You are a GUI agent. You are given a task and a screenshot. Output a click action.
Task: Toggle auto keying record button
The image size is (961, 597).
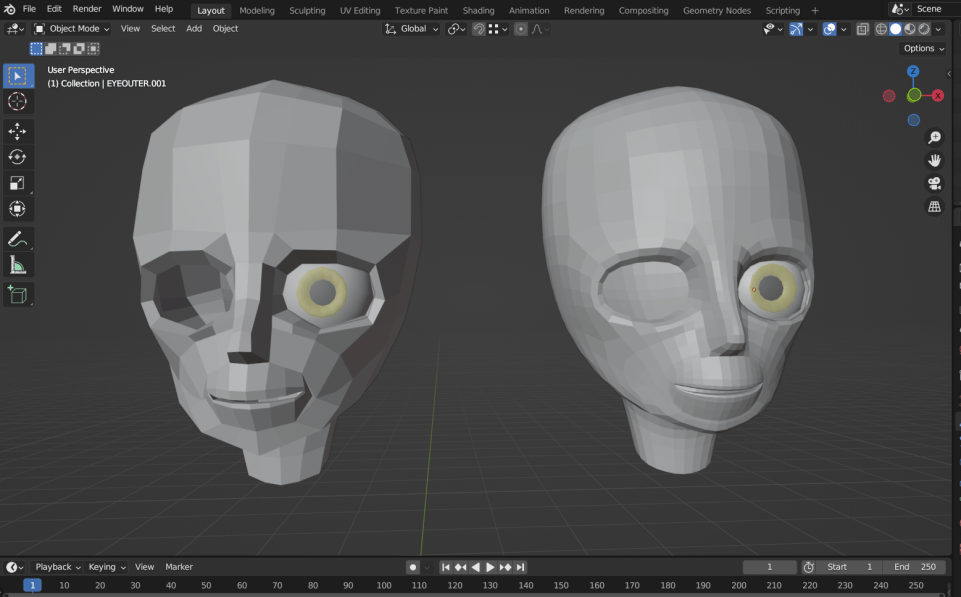click(x=412, y=567)
